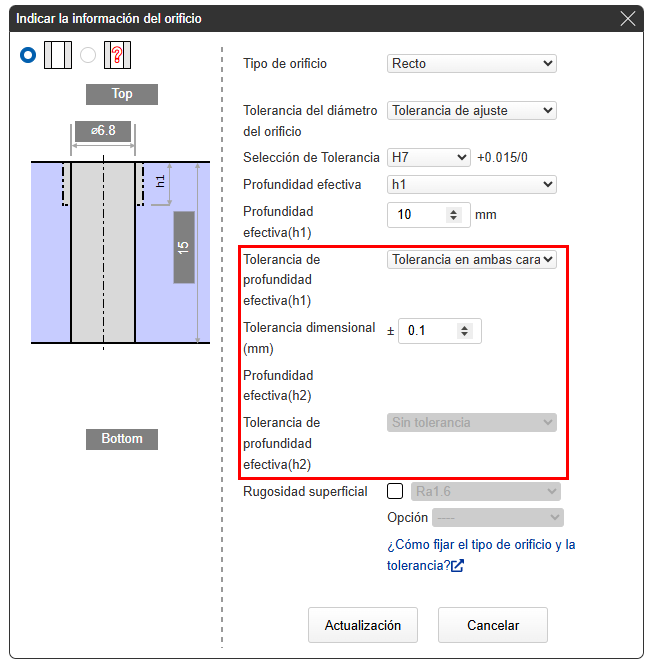Click the Tolerancia dimensional 0.1 input field
Image resolution: width=652 pixels, height=664 pixels.
pyautogui.click(x=428, y=331)
